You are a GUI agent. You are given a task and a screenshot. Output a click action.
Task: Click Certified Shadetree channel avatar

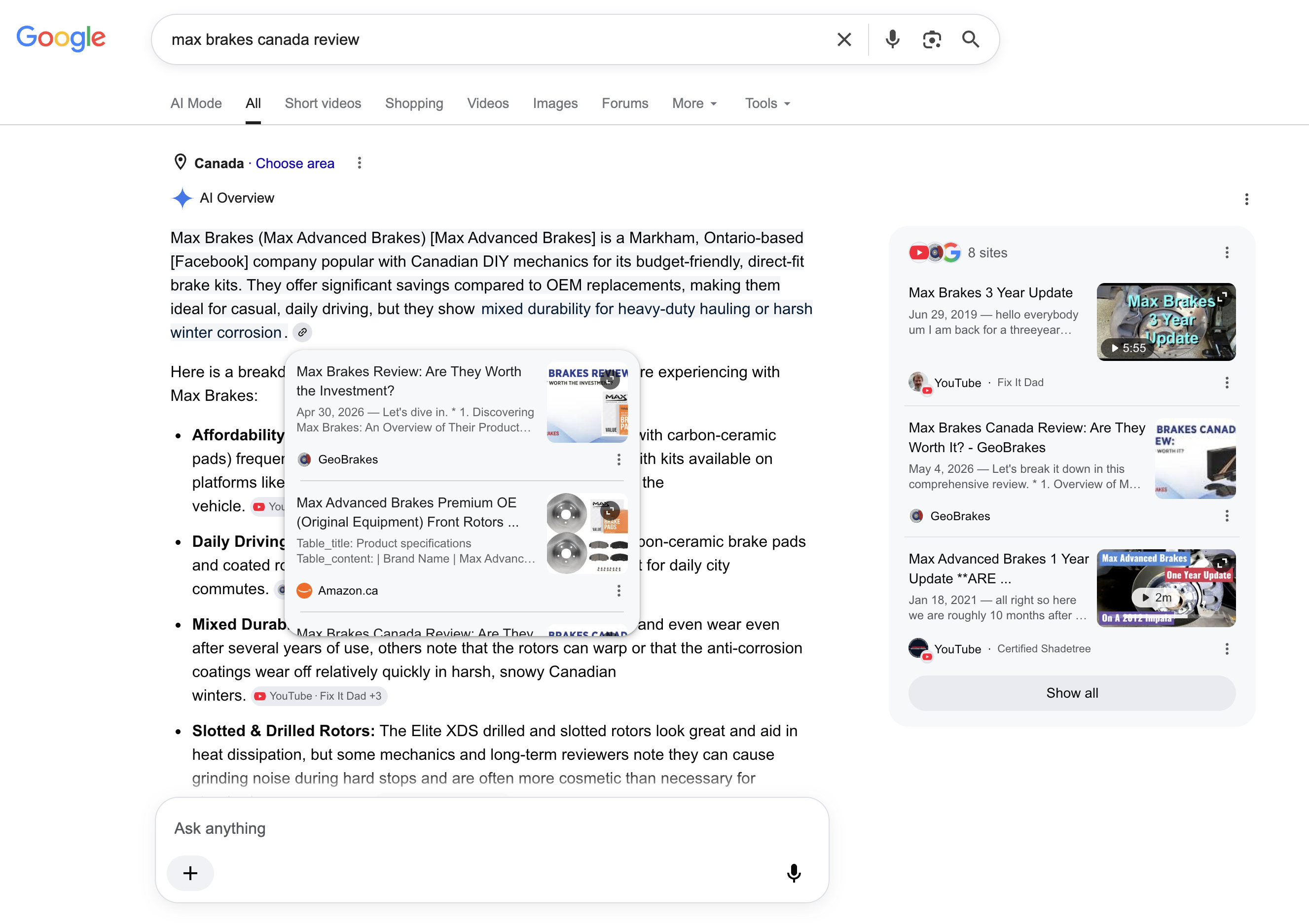pyautogui.click(x=919, y=649)
